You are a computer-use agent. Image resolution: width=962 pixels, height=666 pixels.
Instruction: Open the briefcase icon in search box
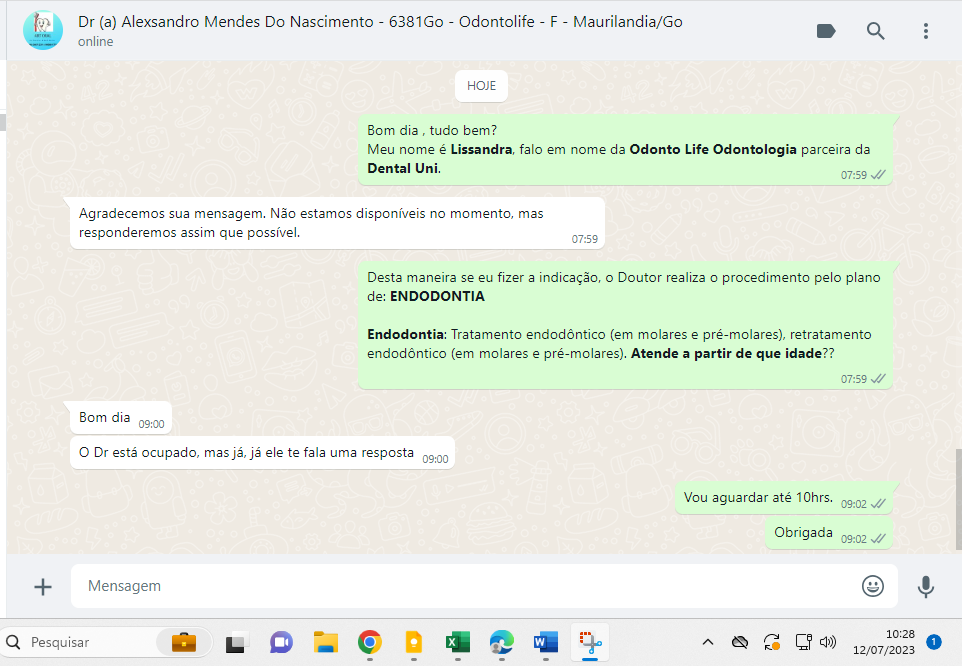[x=183, y=642]
